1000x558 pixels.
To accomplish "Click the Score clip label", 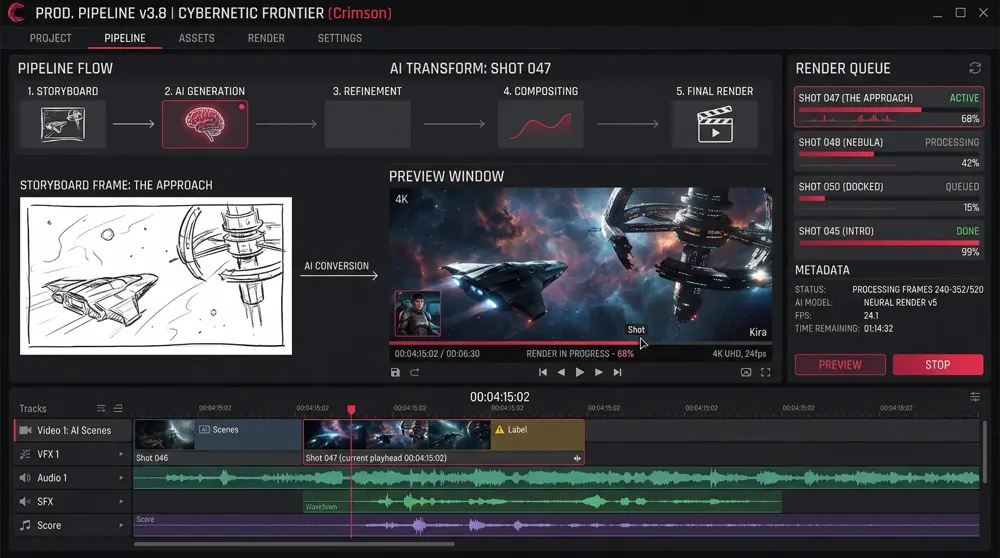I will (145, 520).
